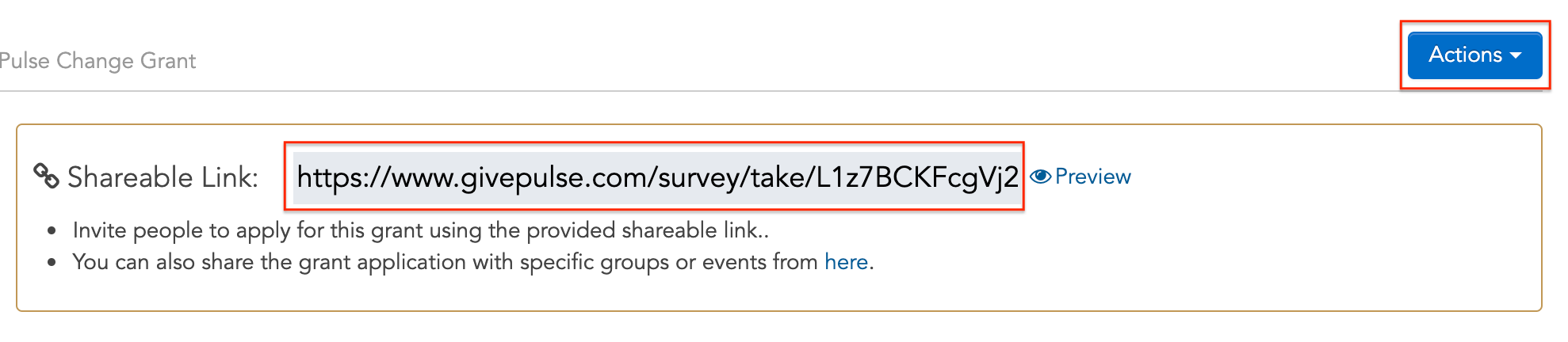The image size is (1568, 342).
Task: Click the bullet point before "Invite people"
Action: (x=52, y=231)
